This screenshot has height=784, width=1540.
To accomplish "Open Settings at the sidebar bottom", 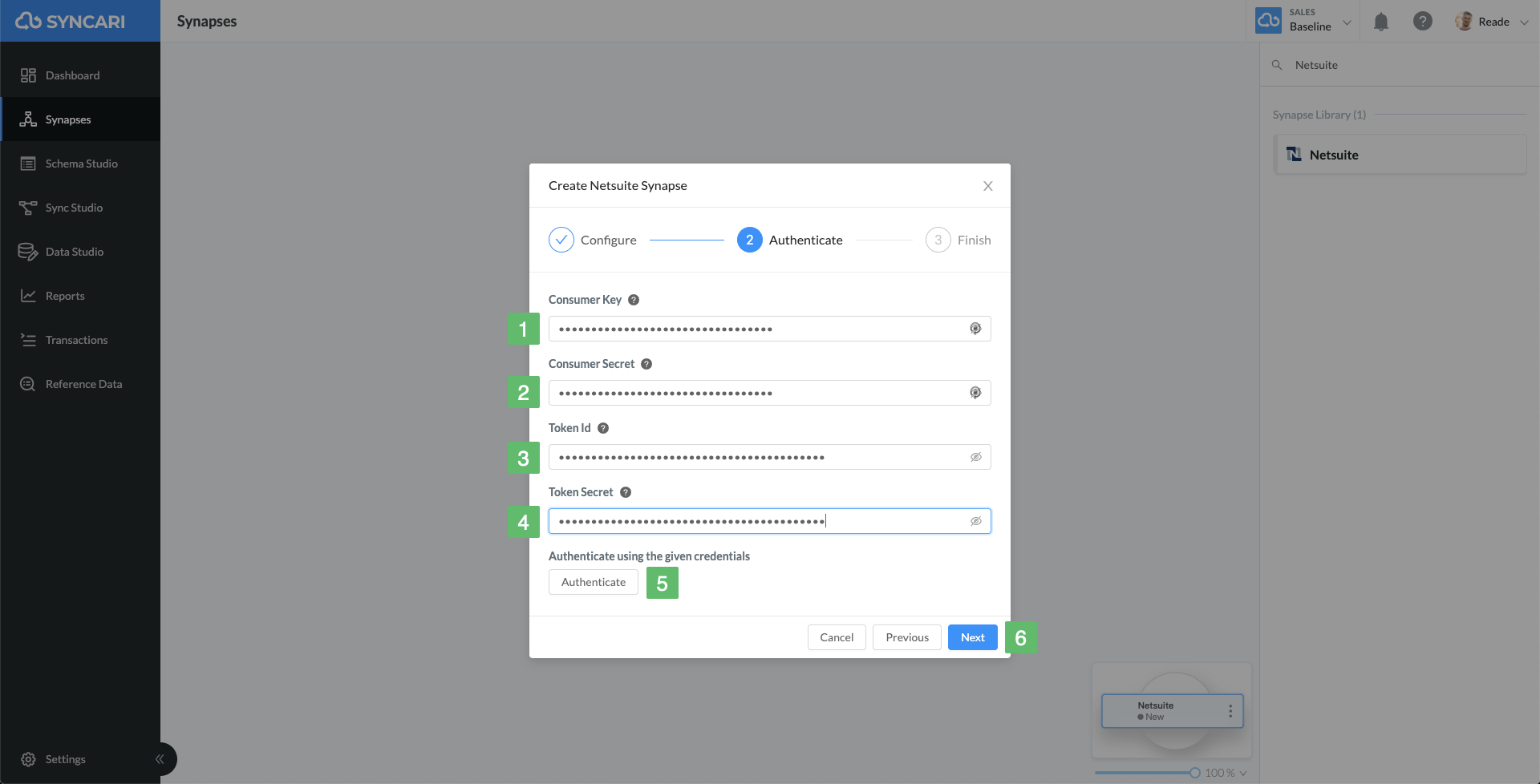I will [53, 759].
